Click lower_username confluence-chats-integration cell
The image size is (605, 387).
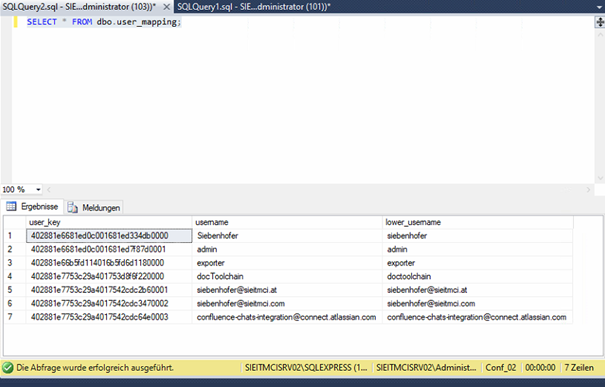[x=478, y=317]
